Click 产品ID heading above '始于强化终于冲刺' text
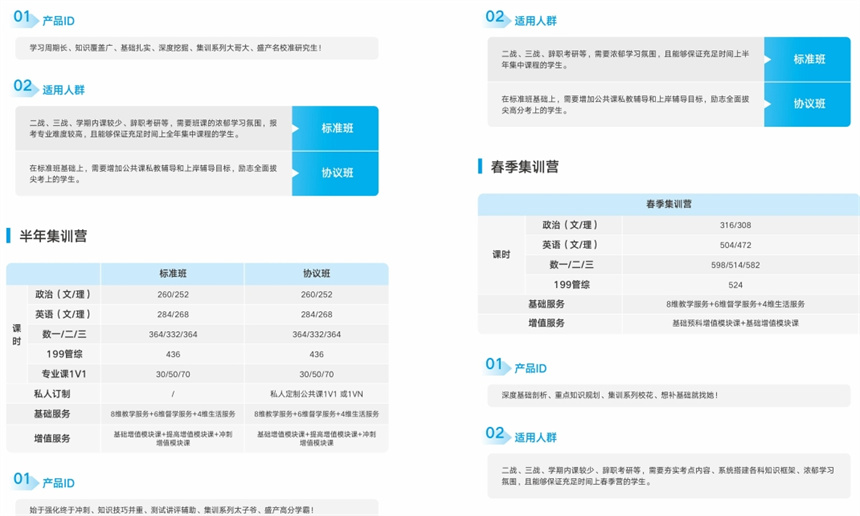 [x=58, y=483]
